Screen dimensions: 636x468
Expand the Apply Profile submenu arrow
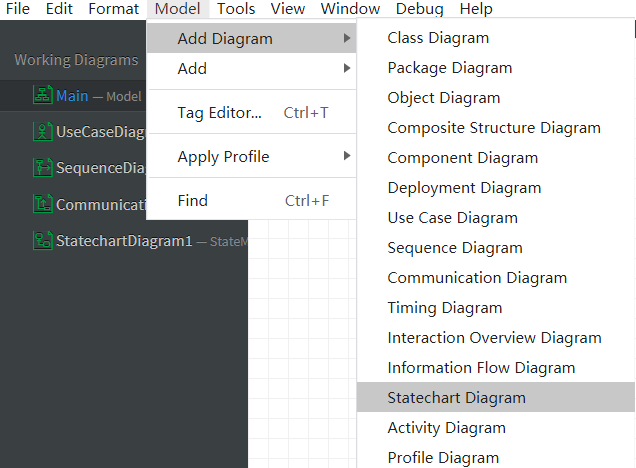tap(346, 156)
